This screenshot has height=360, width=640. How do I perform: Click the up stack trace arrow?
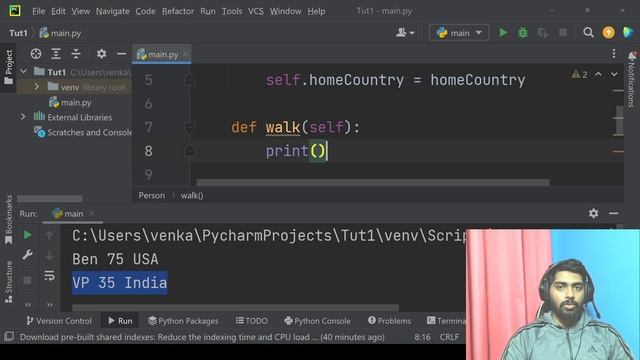coord(49,236)
